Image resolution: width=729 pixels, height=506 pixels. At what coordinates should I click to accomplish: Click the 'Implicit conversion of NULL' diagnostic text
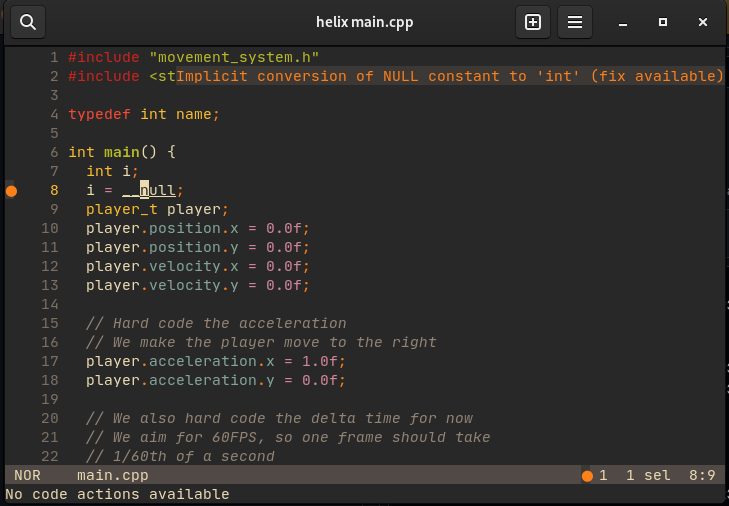(449, 76)
